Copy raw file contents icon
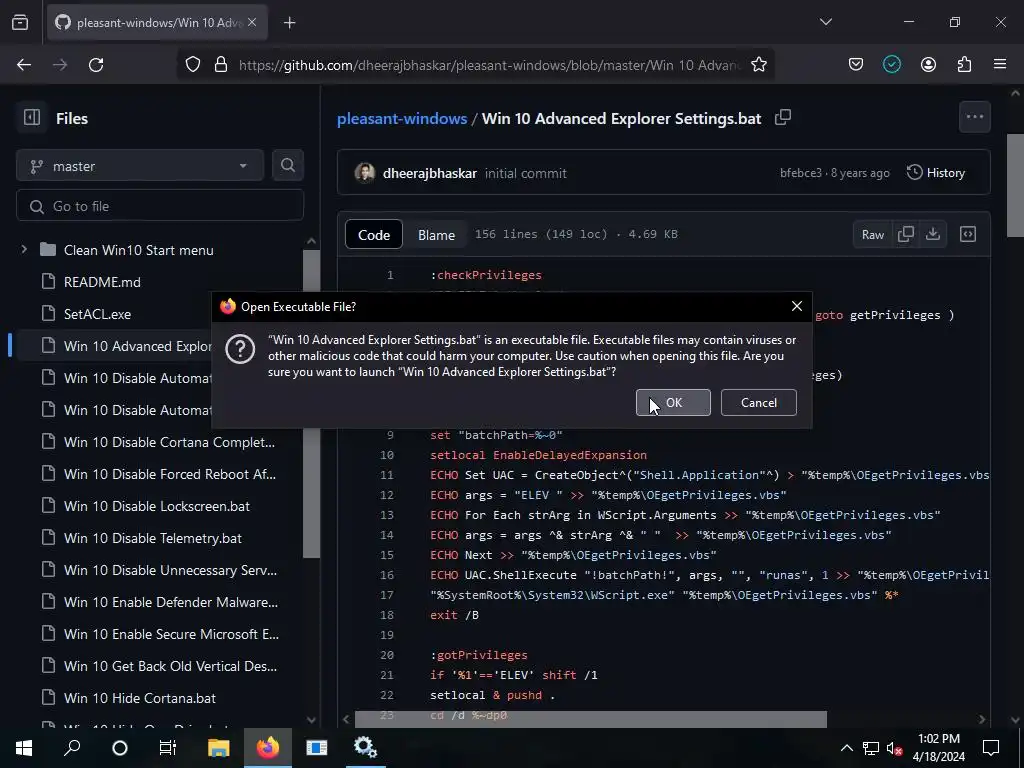The image size is (1024, 768). click(905, 234)
